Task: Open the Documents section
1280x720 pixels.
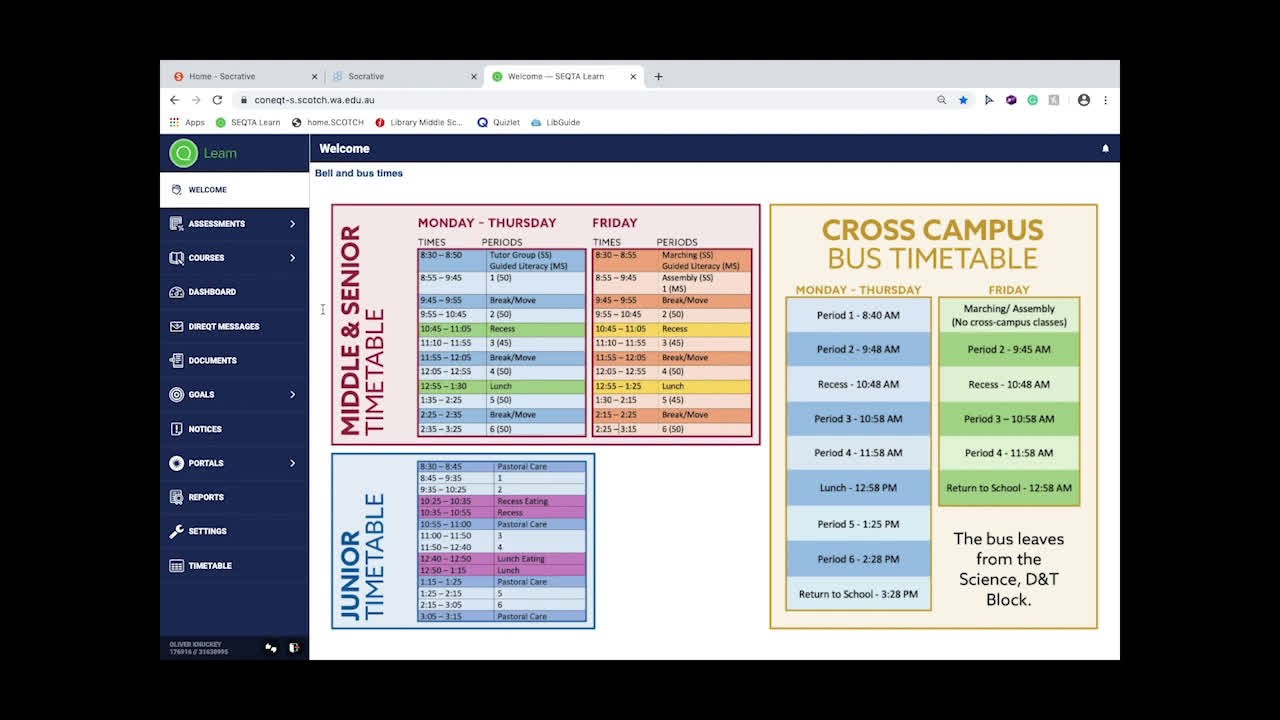Action: [177, 360]
